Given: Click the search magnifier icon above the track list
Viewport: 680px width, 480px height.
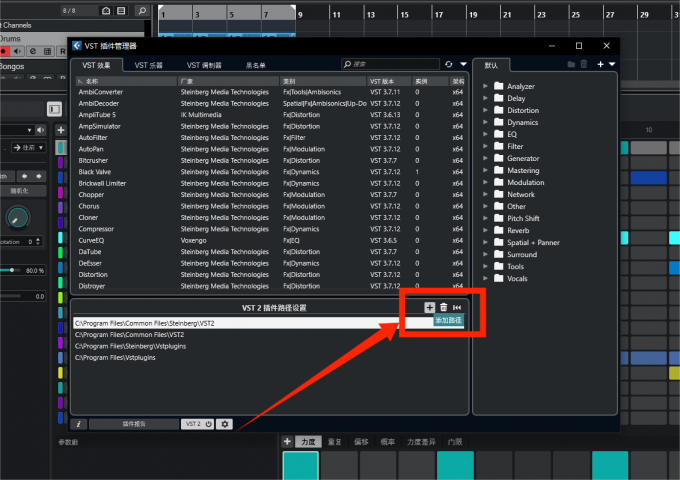Looking at the screenshot, I should click(x=142, y=10).
